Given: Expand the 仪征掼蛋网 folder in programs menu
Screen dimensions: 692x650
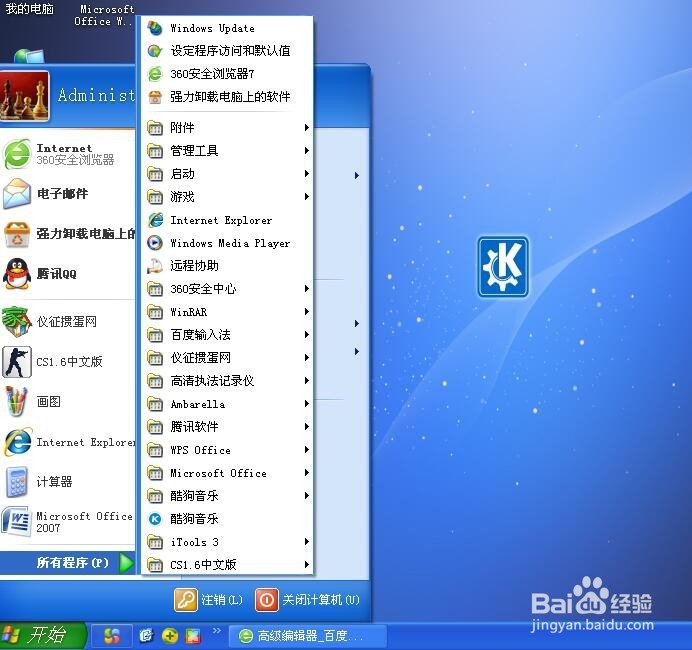Looking at the screenshot, I should [x=227, y=357].
